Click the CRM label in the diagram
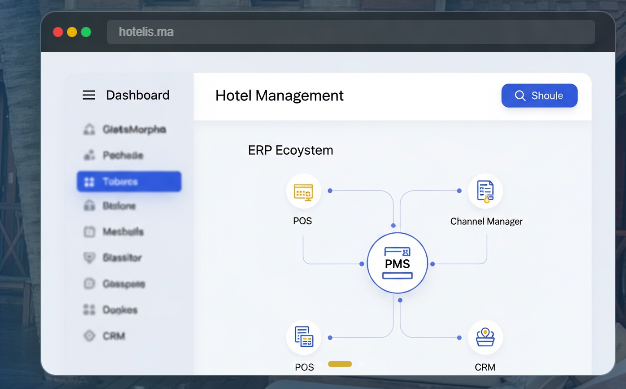Viewport: 626px width, 389px height. coord(485,367)
